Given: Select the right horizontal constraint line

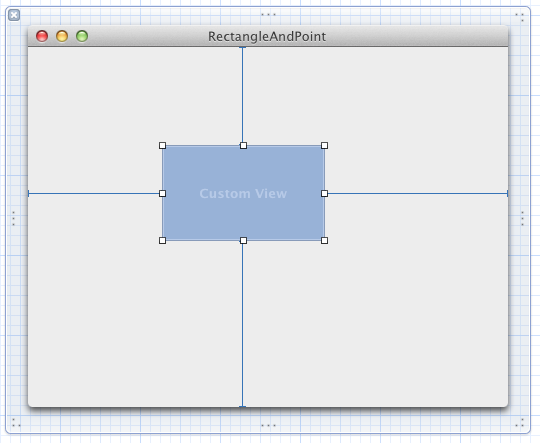Looking at the screenshot, I should [x=418, y=194].
